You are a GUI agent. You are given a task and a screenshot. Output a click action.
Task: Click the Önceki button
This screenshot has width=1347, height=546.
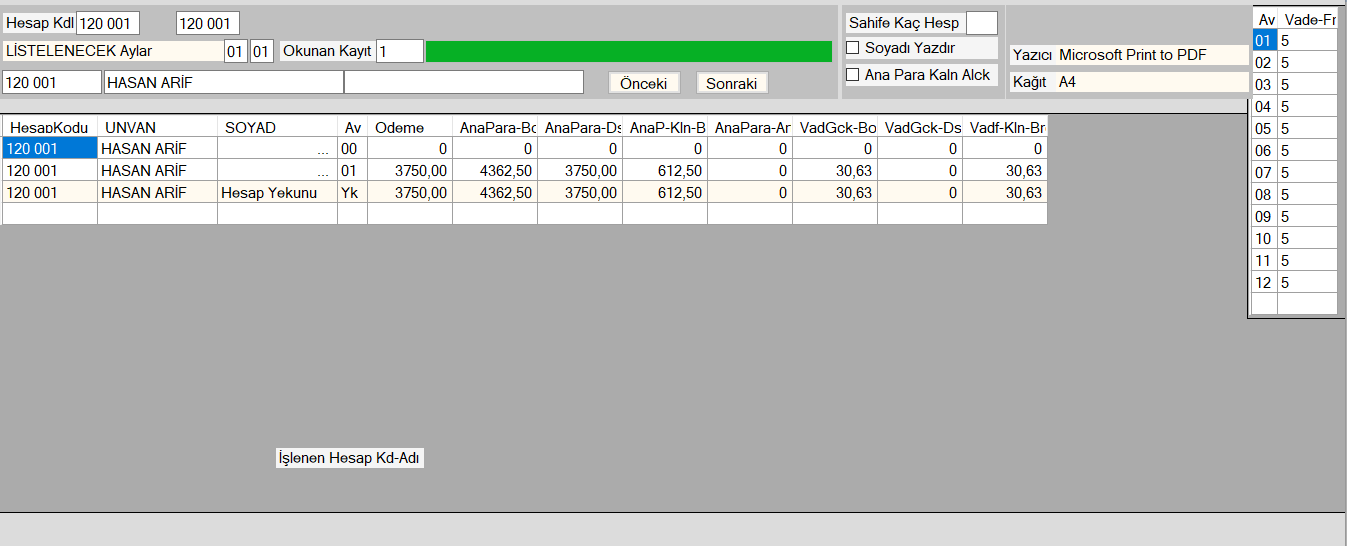644,83
